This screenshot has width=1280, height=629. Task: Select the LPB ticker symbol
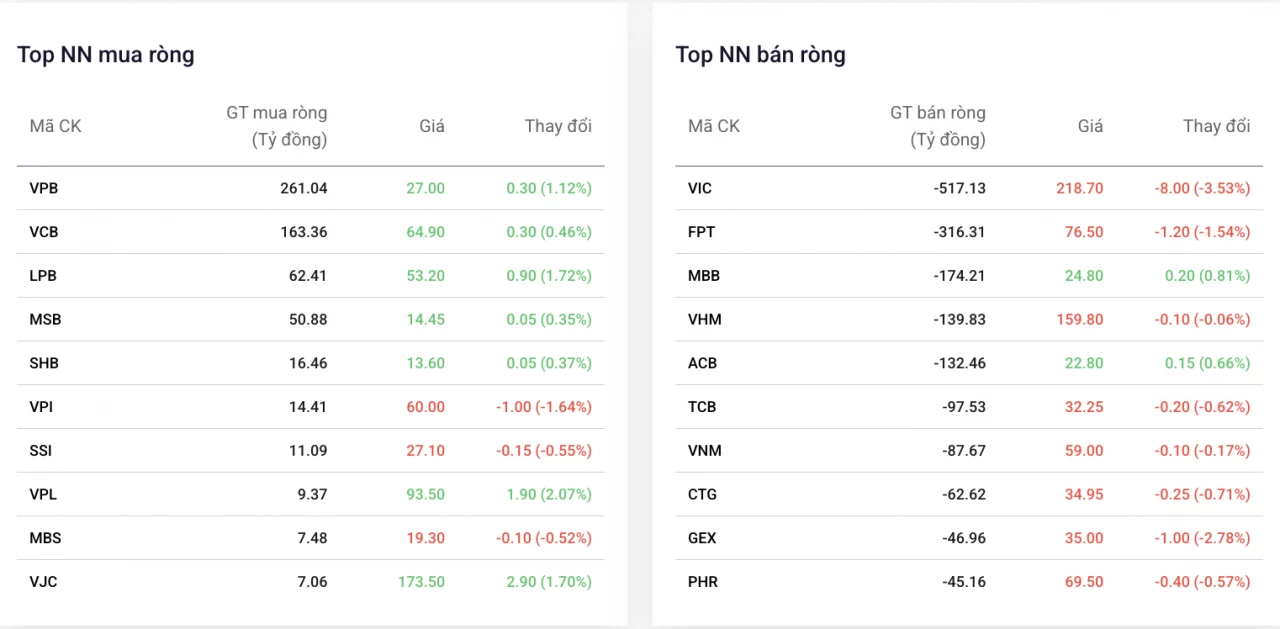coord(44,276)
